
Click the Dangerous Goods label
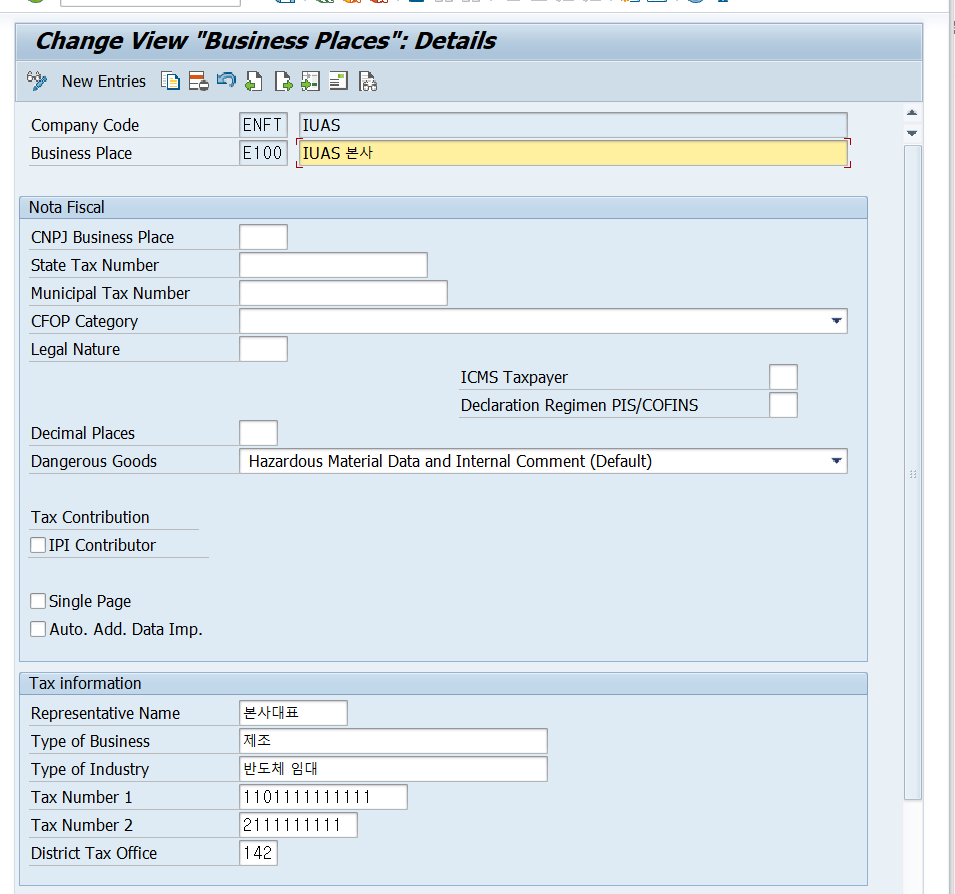[x=94, y=461]
